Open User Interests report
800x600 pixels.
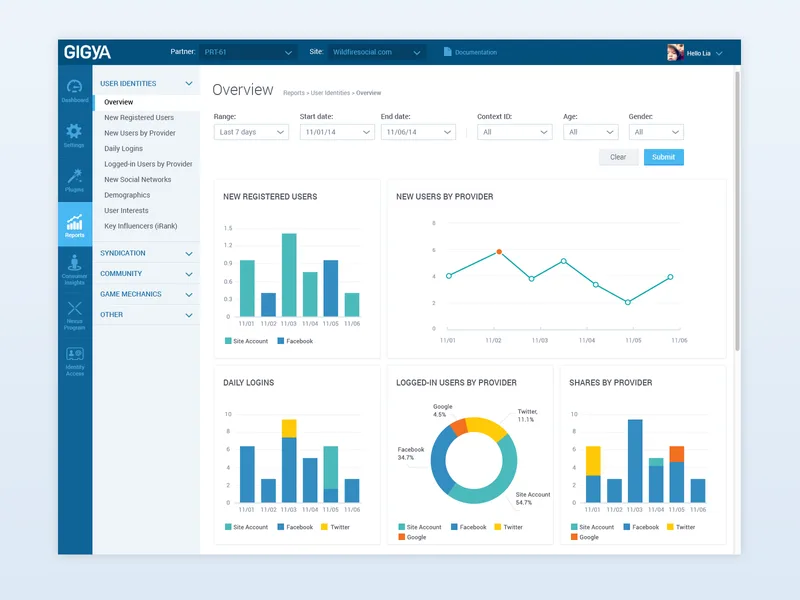pos(126,210)
